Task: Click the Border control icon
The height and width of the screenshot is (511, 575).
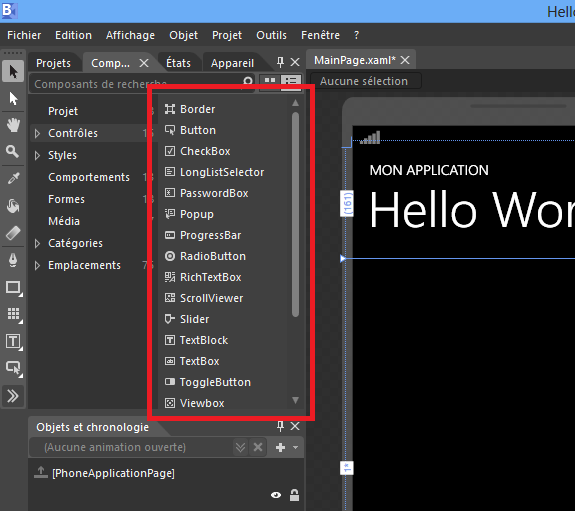Action: click(170, 109)
